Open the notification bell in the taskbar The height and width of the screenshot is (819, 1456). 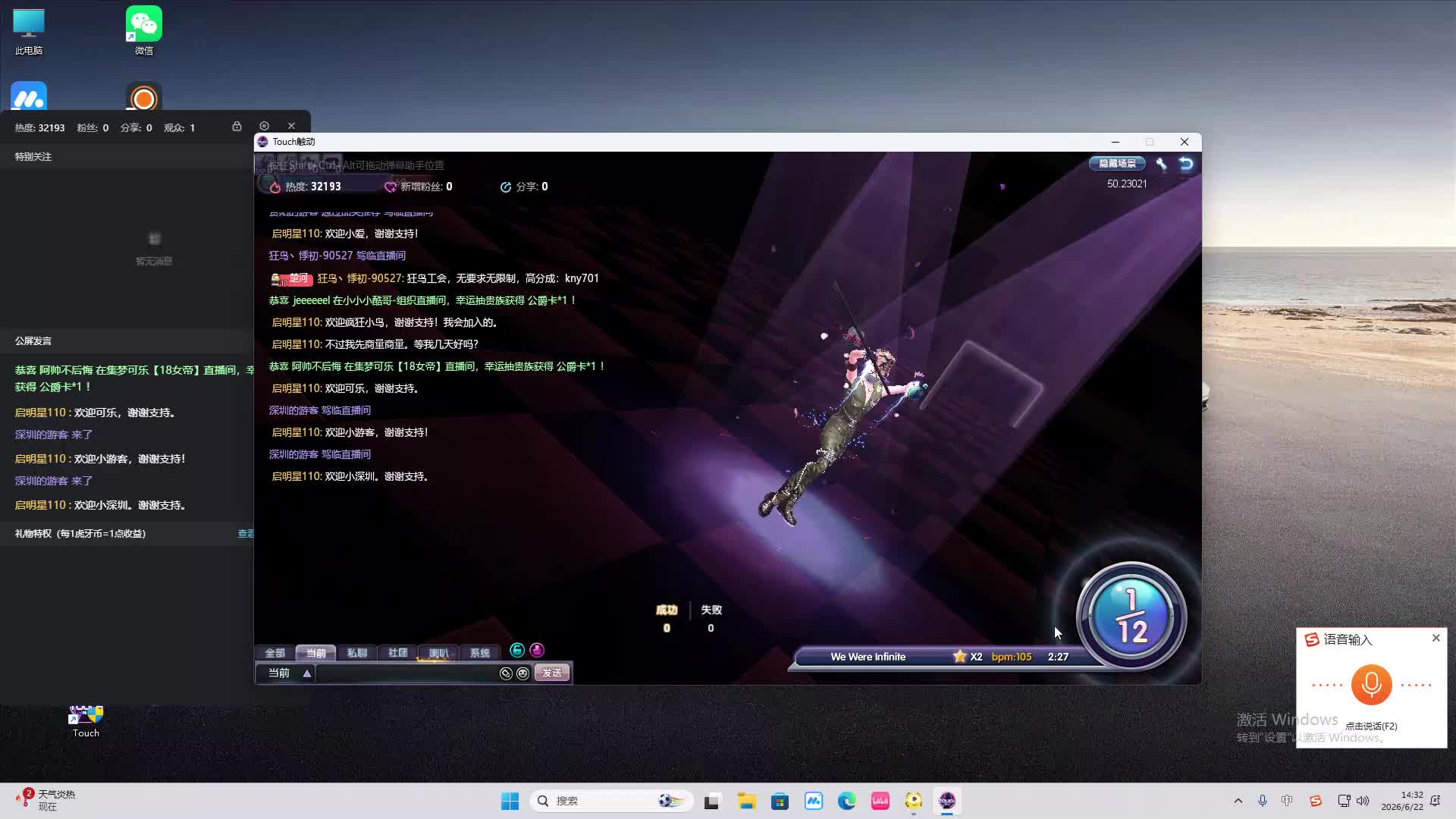[1435, 801]
